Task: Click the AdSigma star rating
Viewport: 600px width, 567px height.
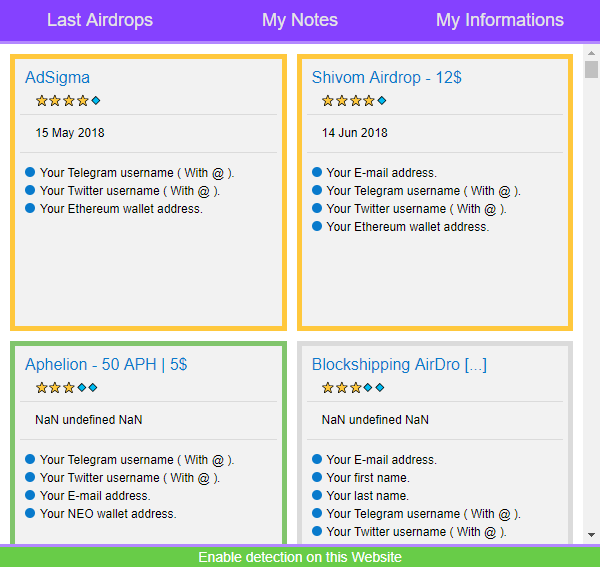Action: tap(68, 101)
